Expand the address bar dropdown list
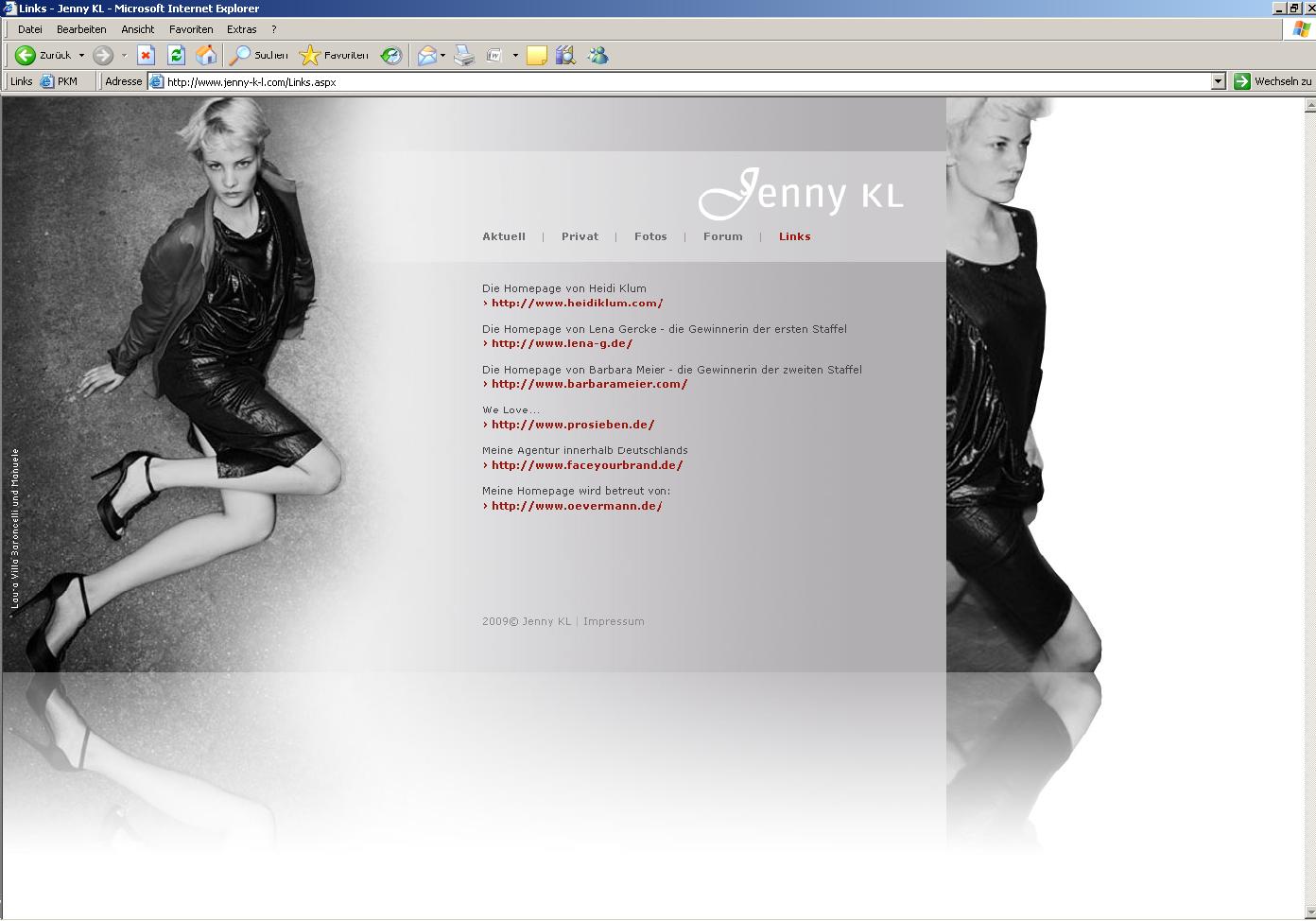 (x=1218, y=81)
